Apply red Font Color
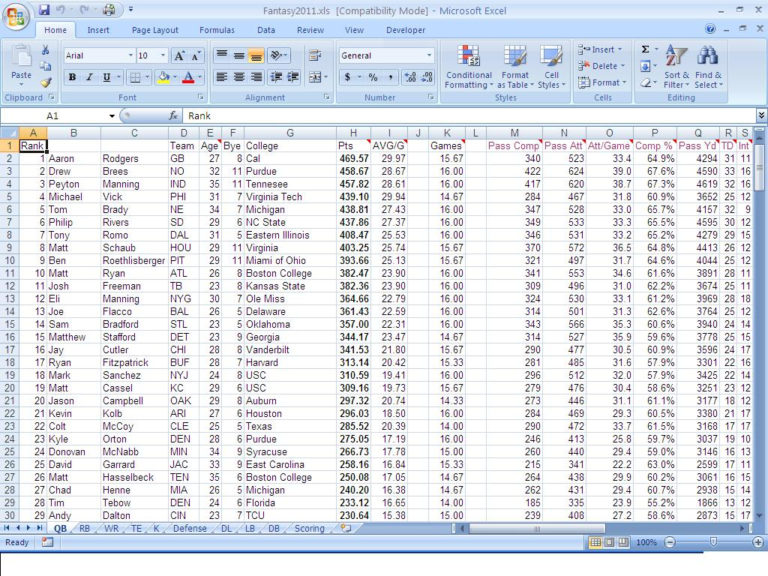 pos(188,77)
